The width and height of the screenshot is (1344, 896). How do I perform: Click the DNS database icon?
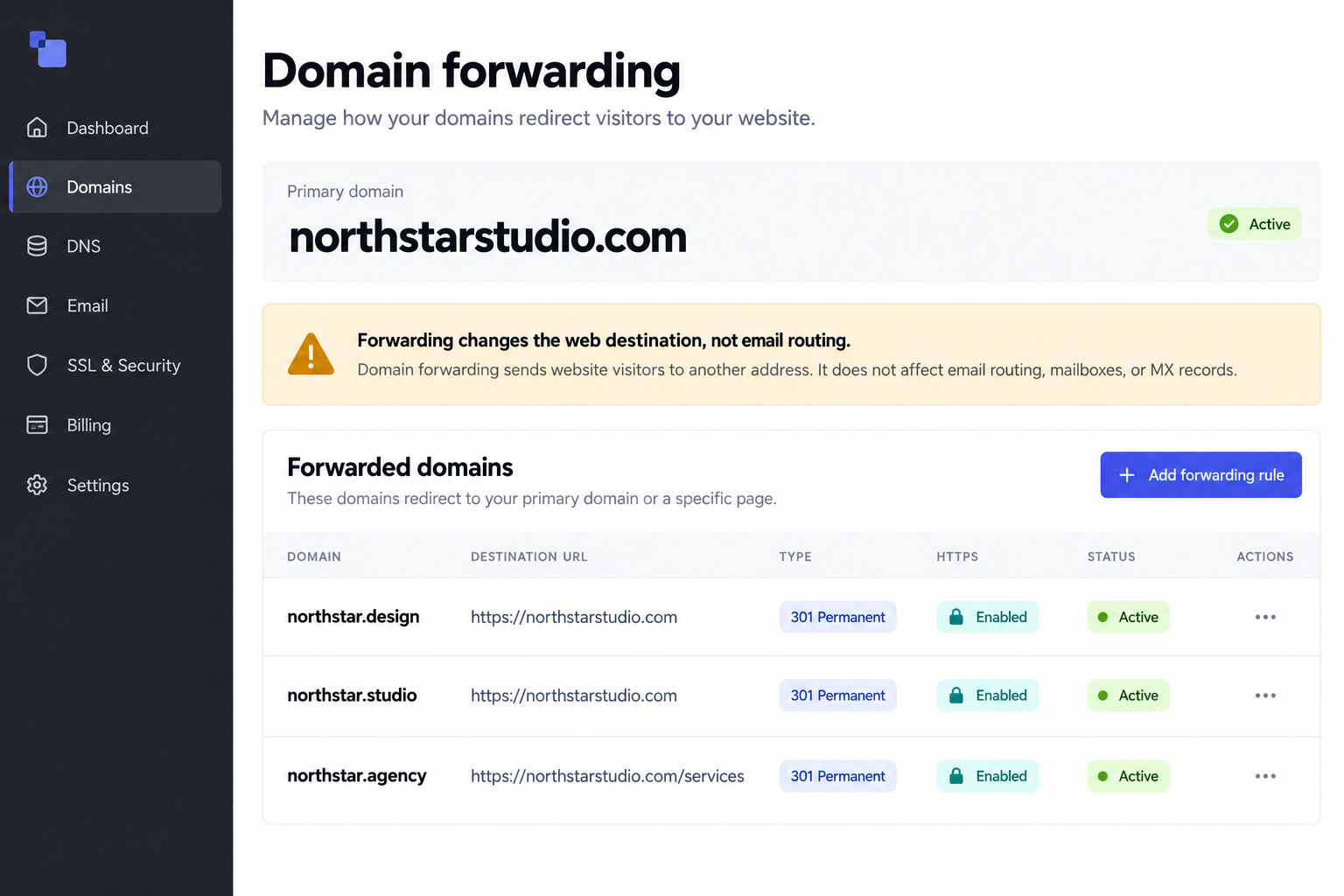click(x=37, y=246)
